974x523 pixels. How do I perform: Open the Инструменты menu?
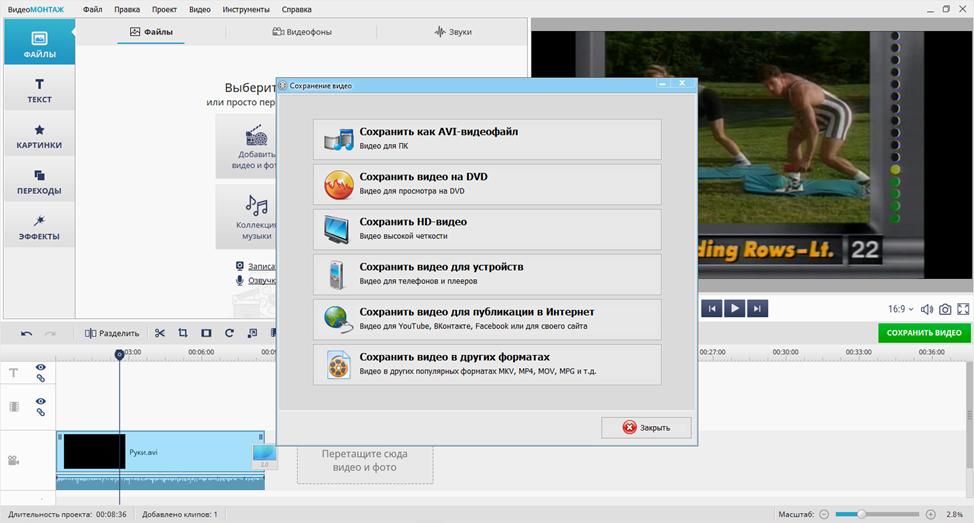pos(246,9)
